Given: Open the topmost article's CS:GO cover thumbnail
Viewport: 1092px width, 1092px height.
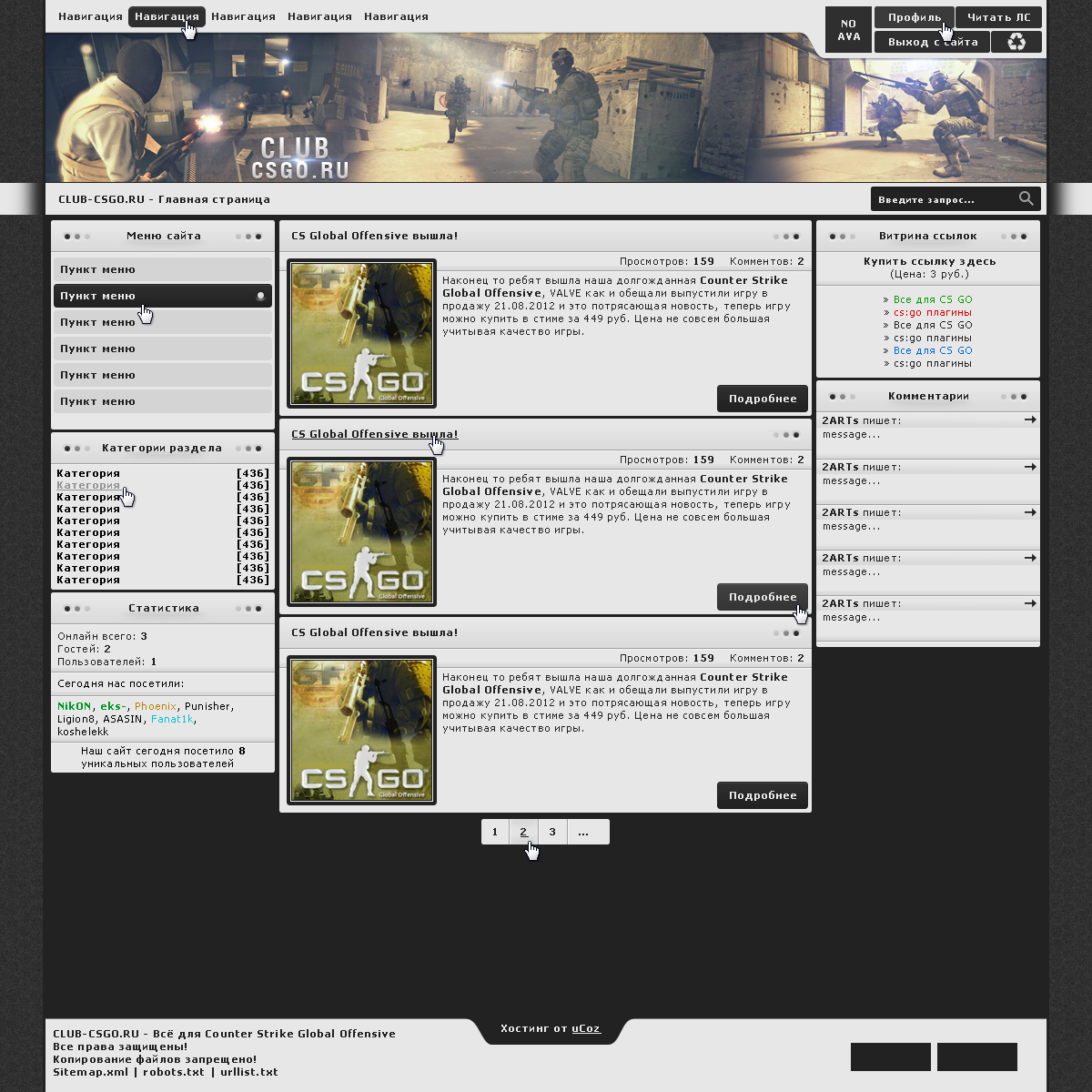Looking at the screenshot, I should click(361, 334).
